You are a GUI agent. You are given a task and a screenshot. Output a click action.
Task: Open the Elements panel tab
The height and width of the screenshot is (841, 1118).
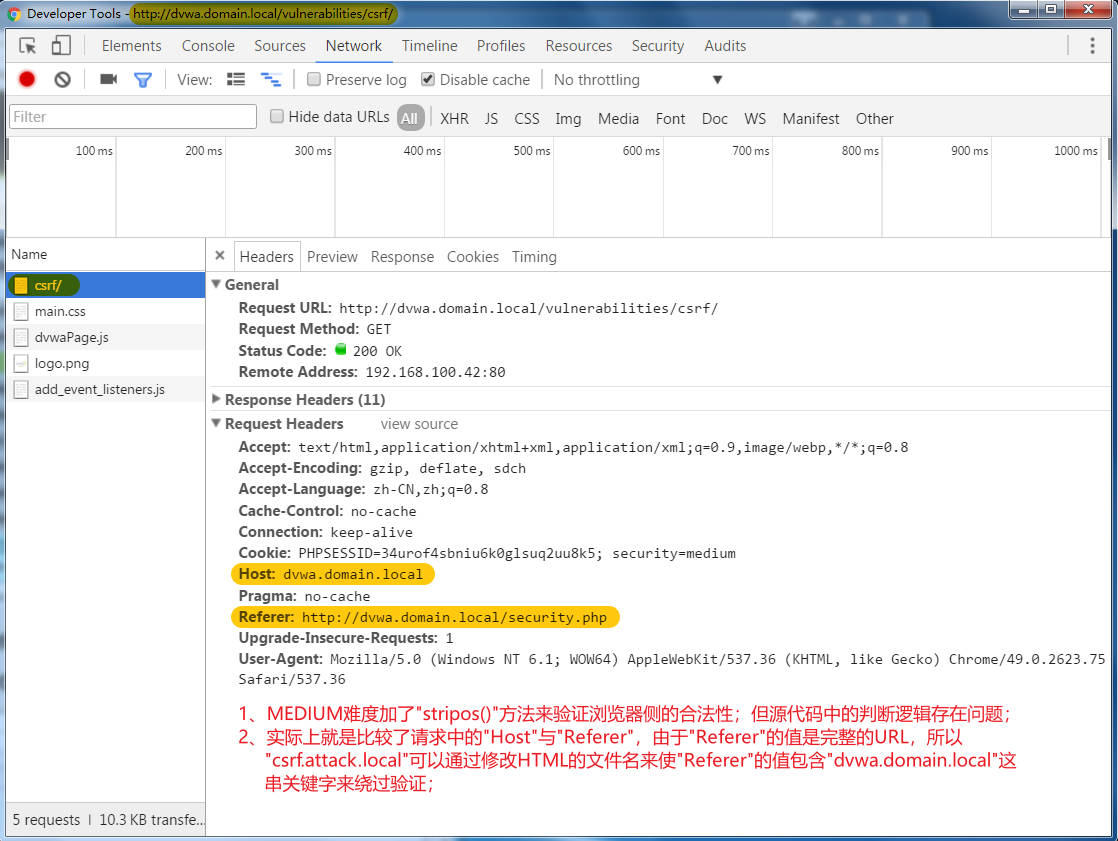coord(131,46)
